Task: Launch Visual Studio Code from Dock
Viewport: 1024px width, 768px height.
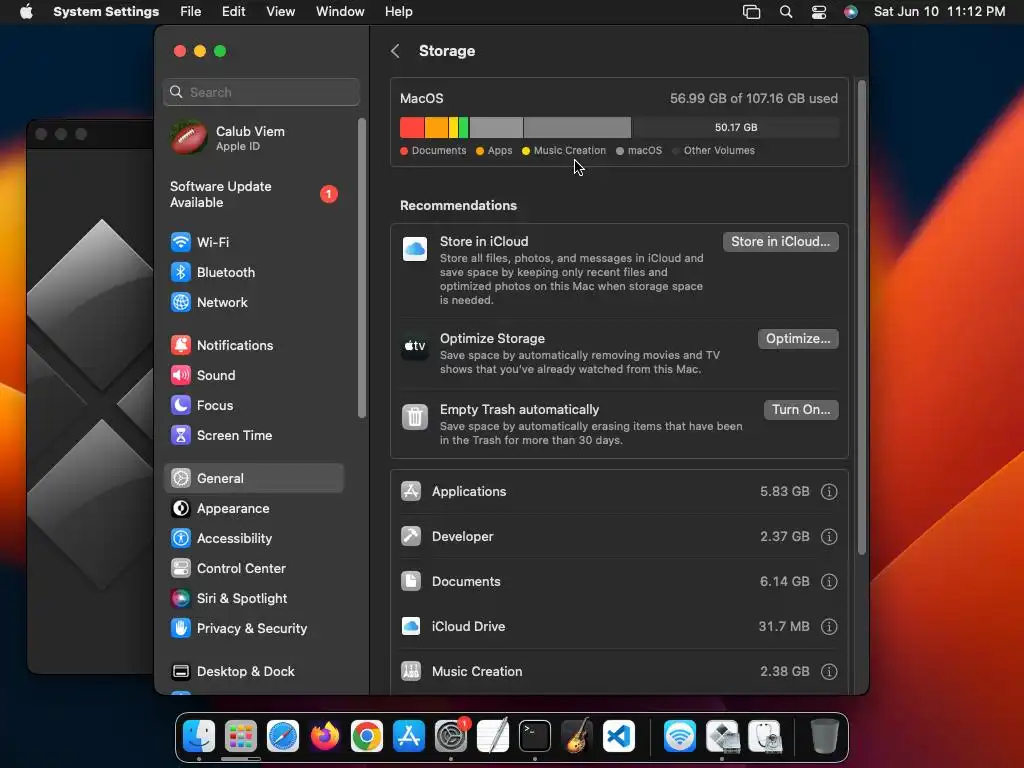Action: [x=619, y=737]
